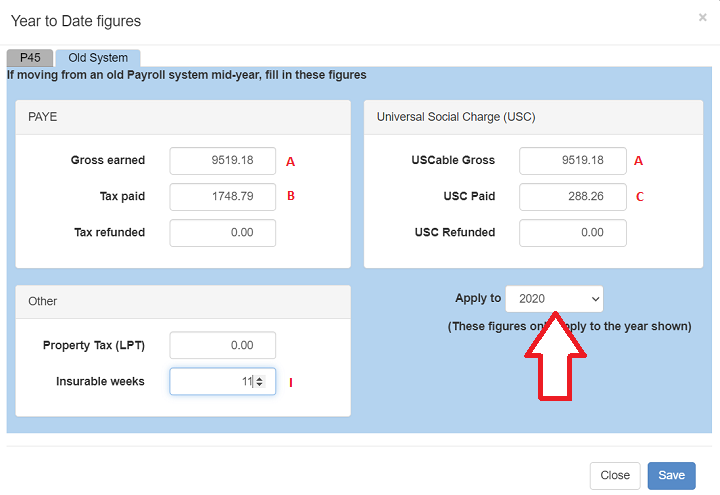Click the Insurable weeks label

pyautogui.click(x=100, y=381)
